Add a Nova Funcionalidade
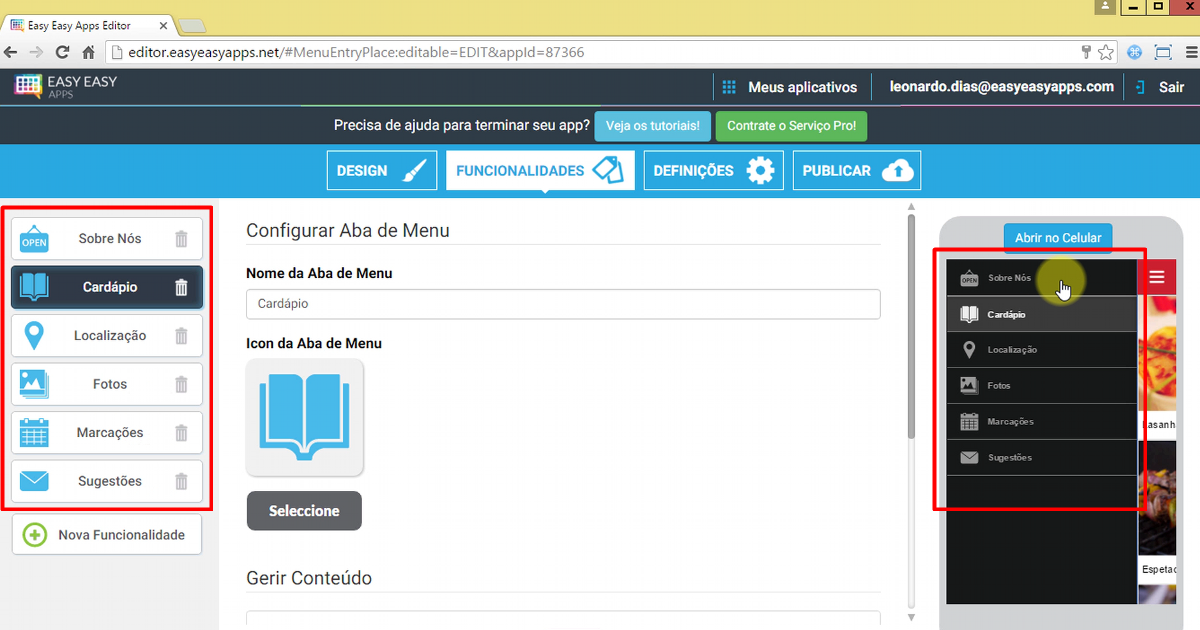Viewport: 1200px width, 630px height. [107, 535]
